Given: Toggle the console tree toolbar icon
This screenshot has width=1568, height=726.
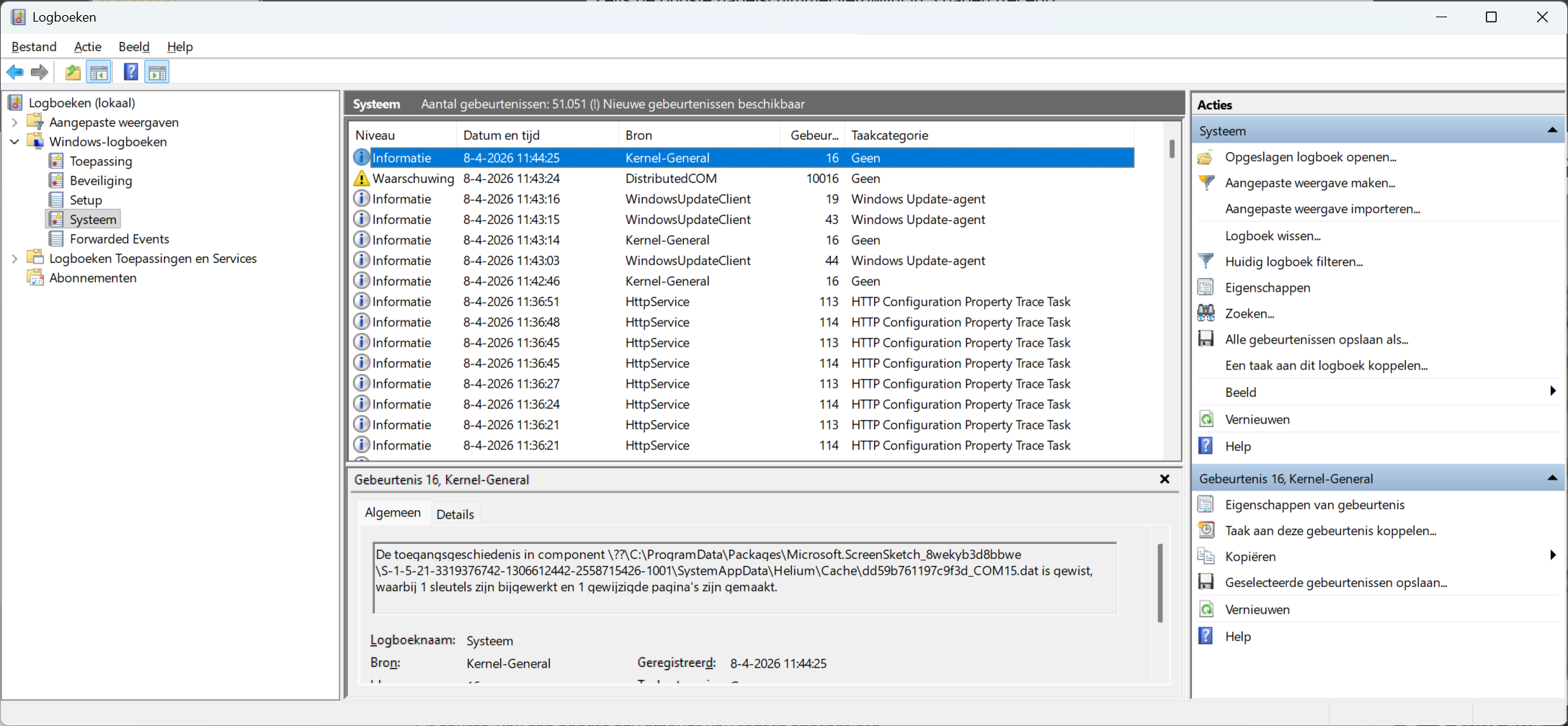Looking at the screenshot, I should coord(99,72).
